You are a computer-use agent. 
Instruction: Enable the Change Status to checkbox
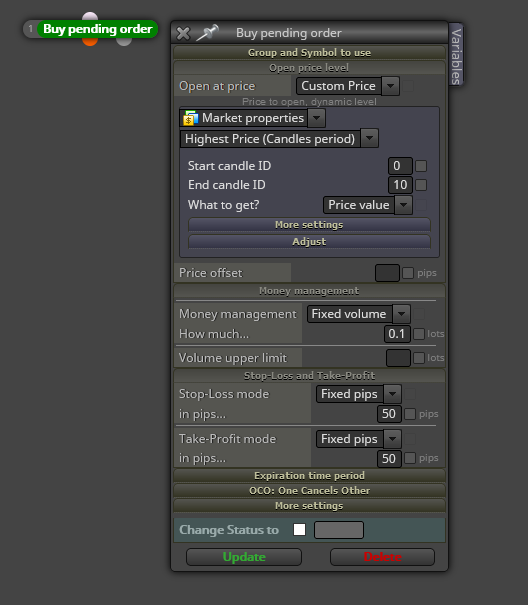click(x=300, y=529)
